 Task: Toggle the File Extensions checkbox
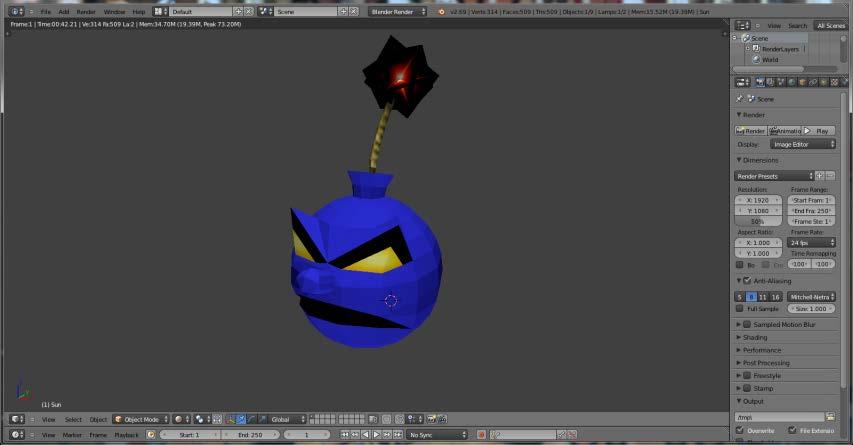[792, 430]
